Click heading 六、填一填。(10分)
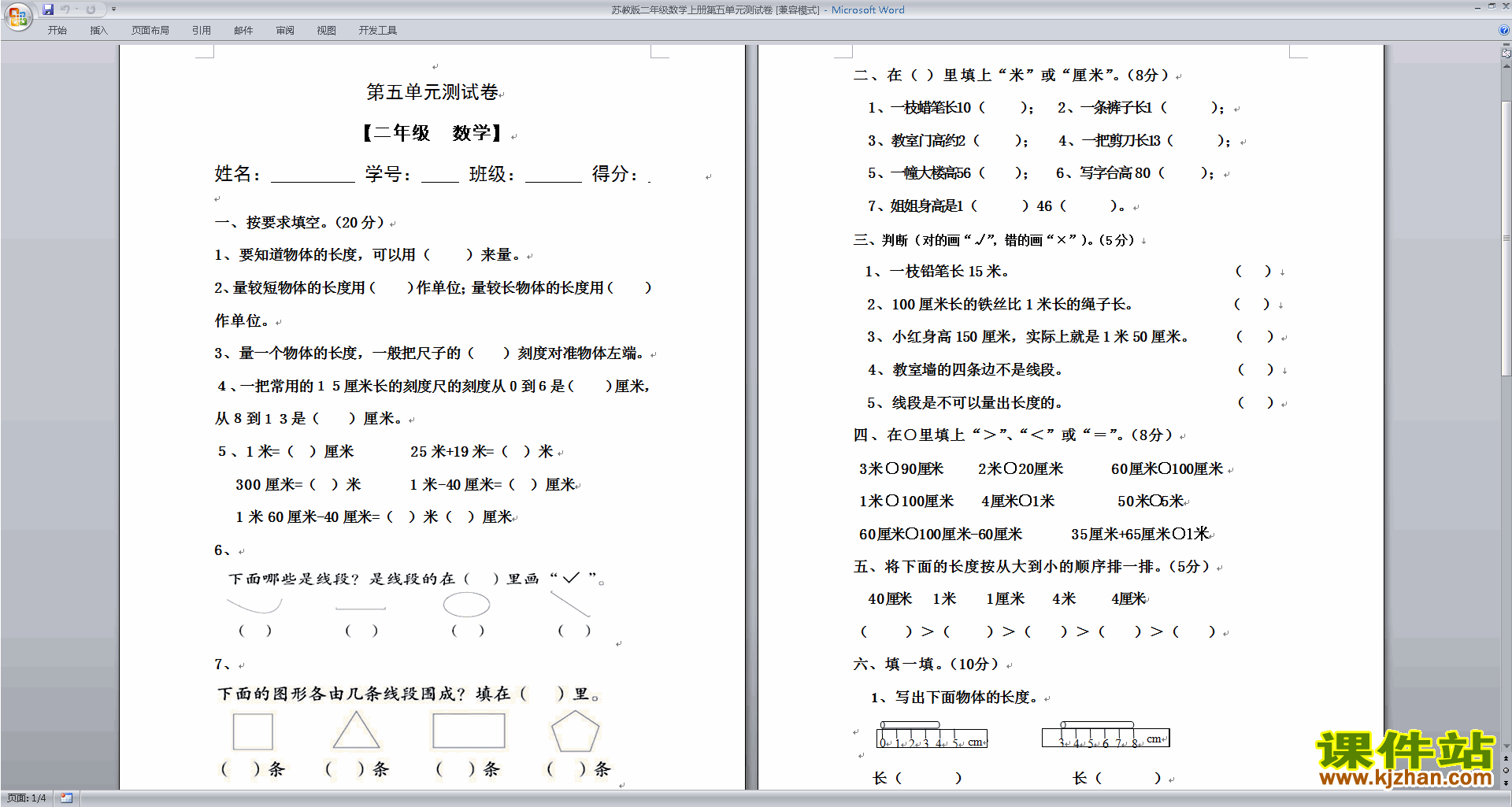 pos(926,664)
